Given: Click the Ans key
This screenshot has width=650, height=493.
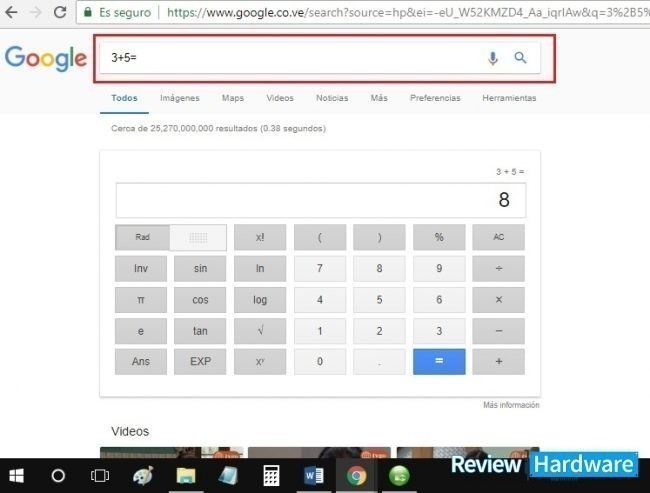Looking at the screenshot, I should tap(141, 362).
